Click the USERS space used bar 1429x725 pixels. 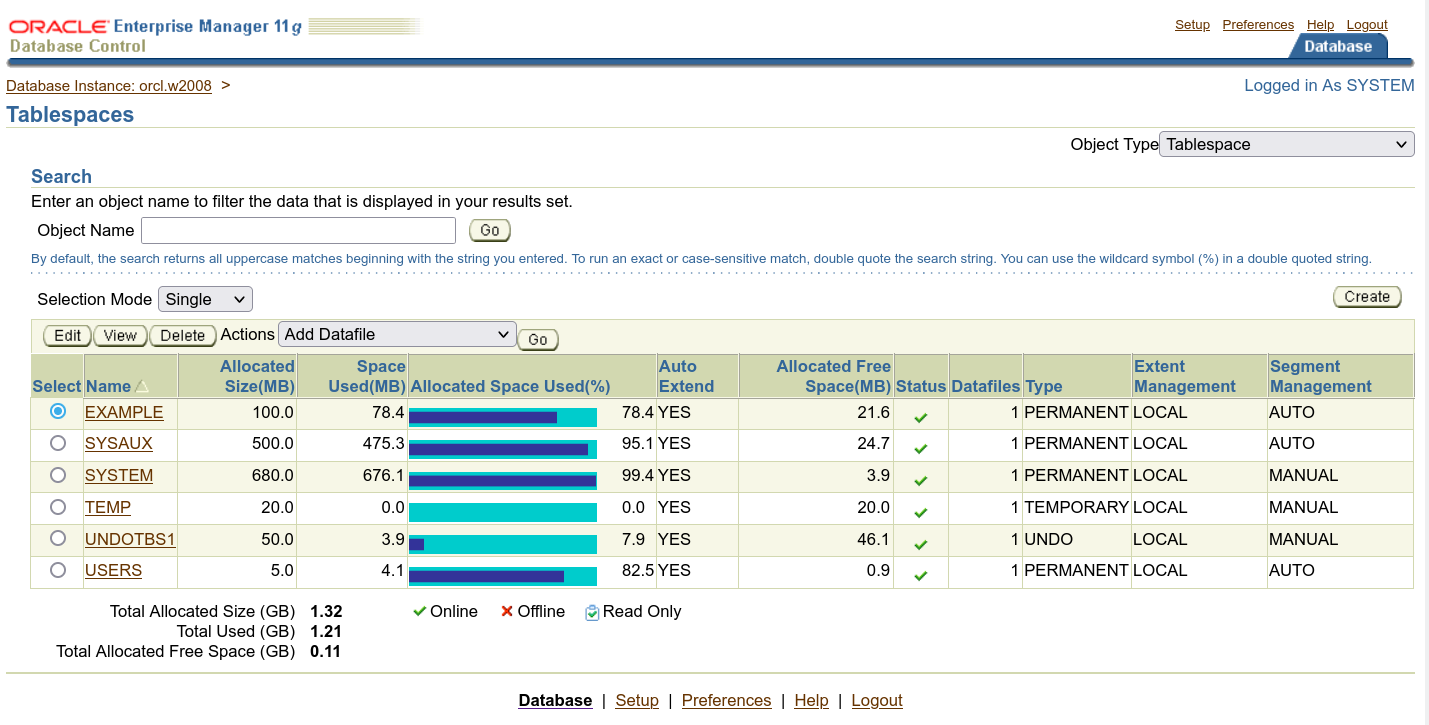point(503,576)
